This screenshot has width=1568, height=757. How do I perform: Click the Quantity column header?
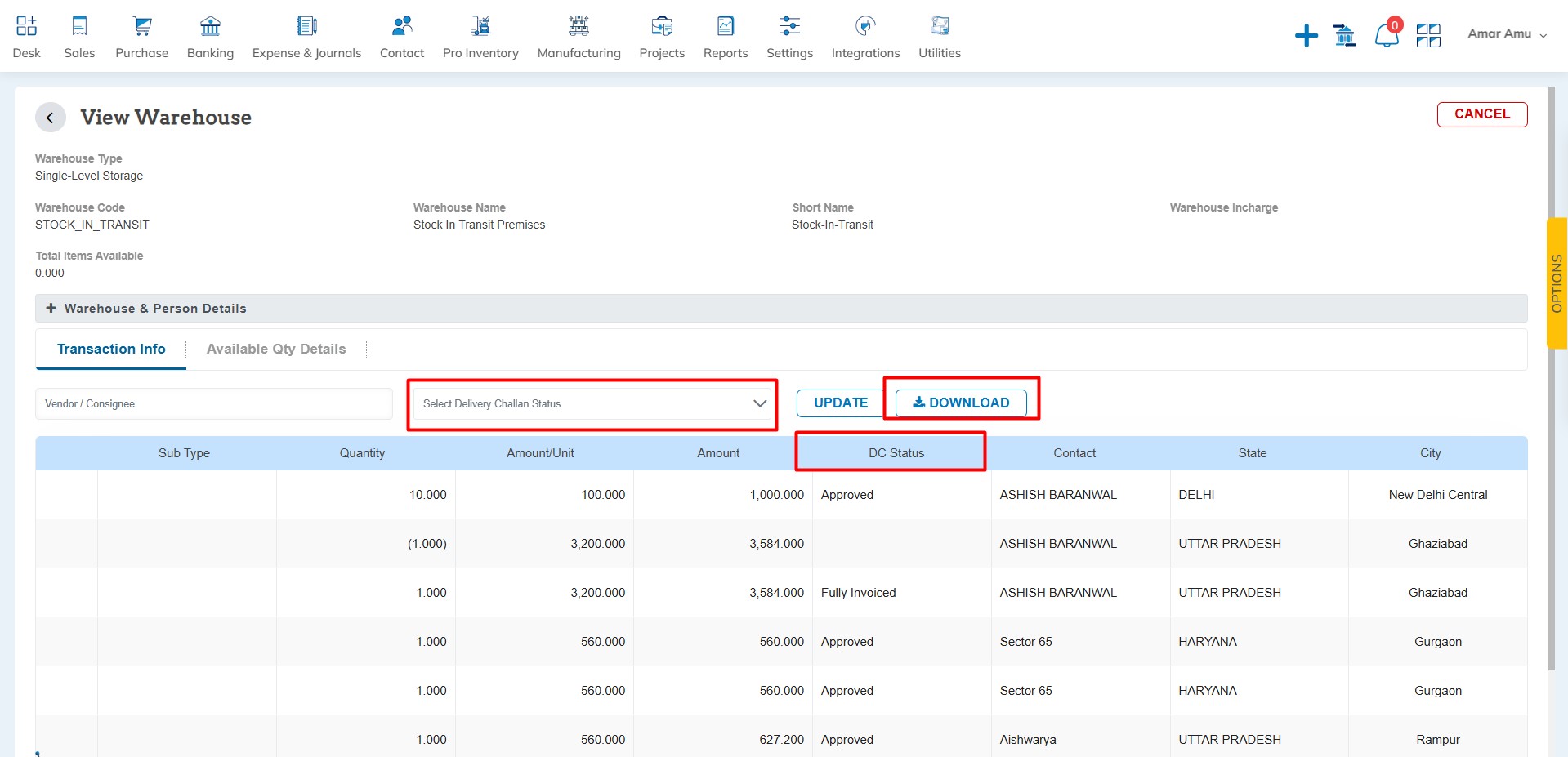click(x=362, y=453)
